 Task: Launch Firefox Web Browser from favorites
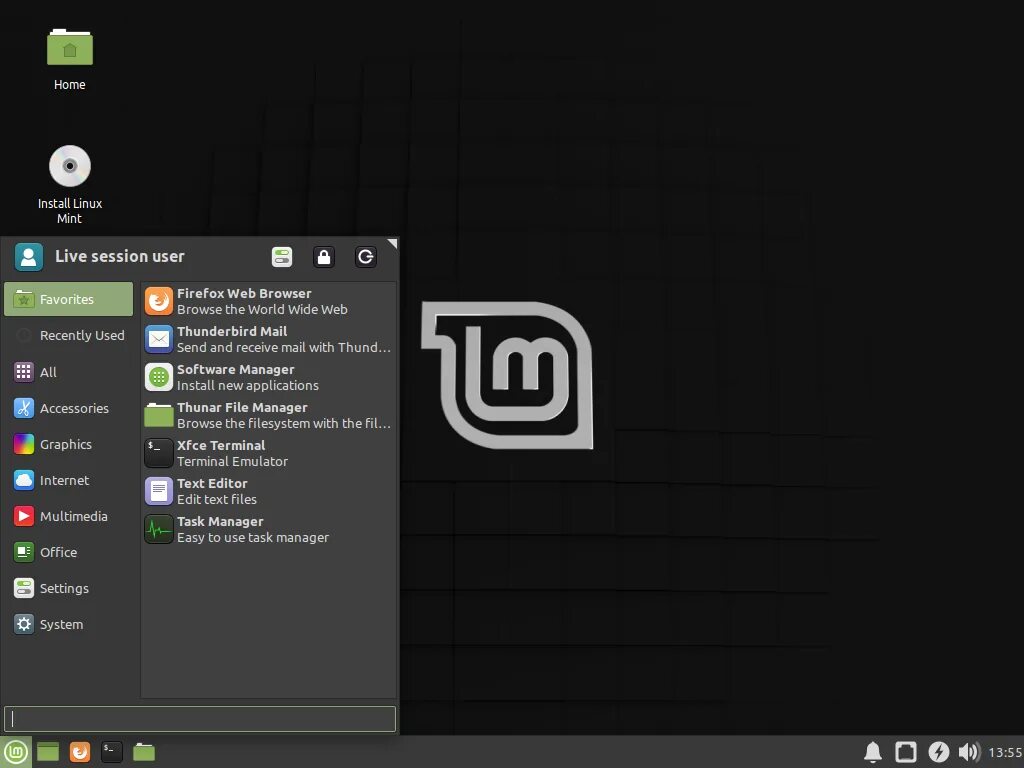(268, 301)
